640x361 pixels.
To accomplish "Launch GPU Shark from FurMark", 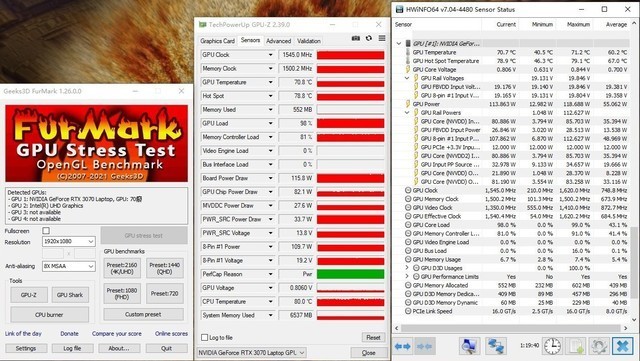I will tap(70, 295).
